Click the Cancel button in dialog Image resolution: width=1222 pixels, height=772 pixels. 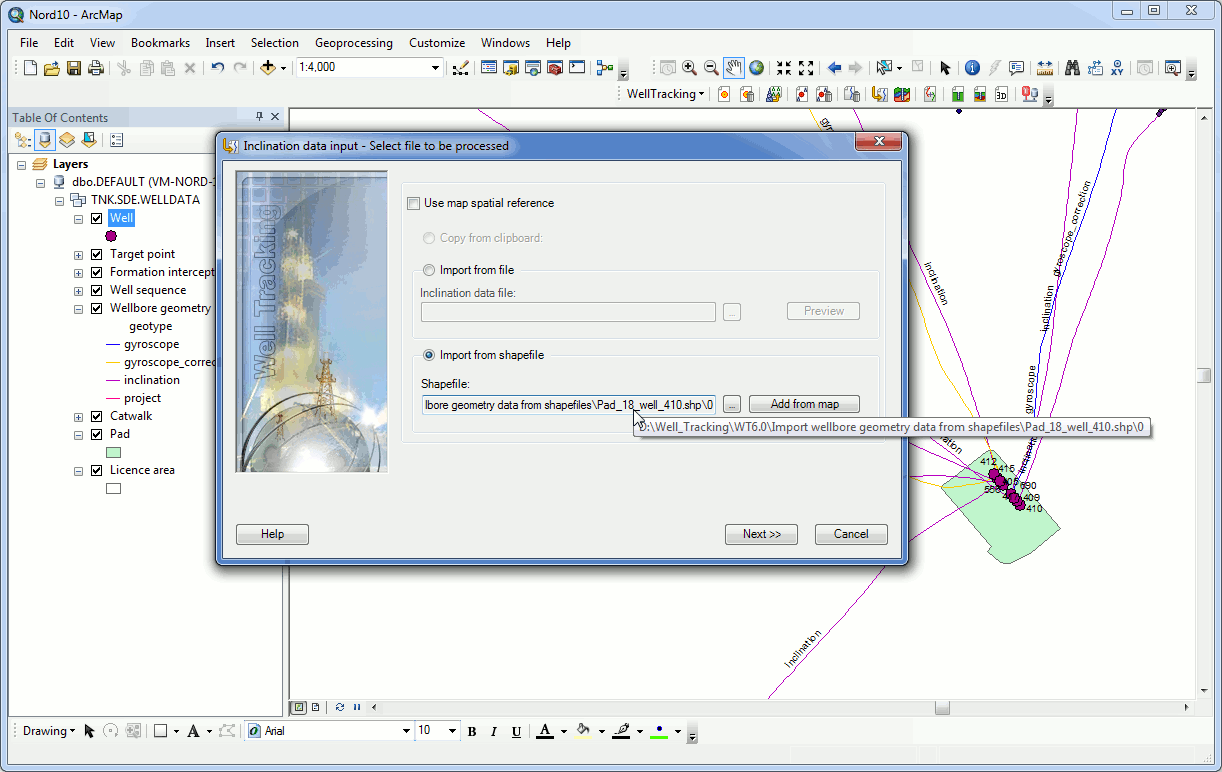851,534
